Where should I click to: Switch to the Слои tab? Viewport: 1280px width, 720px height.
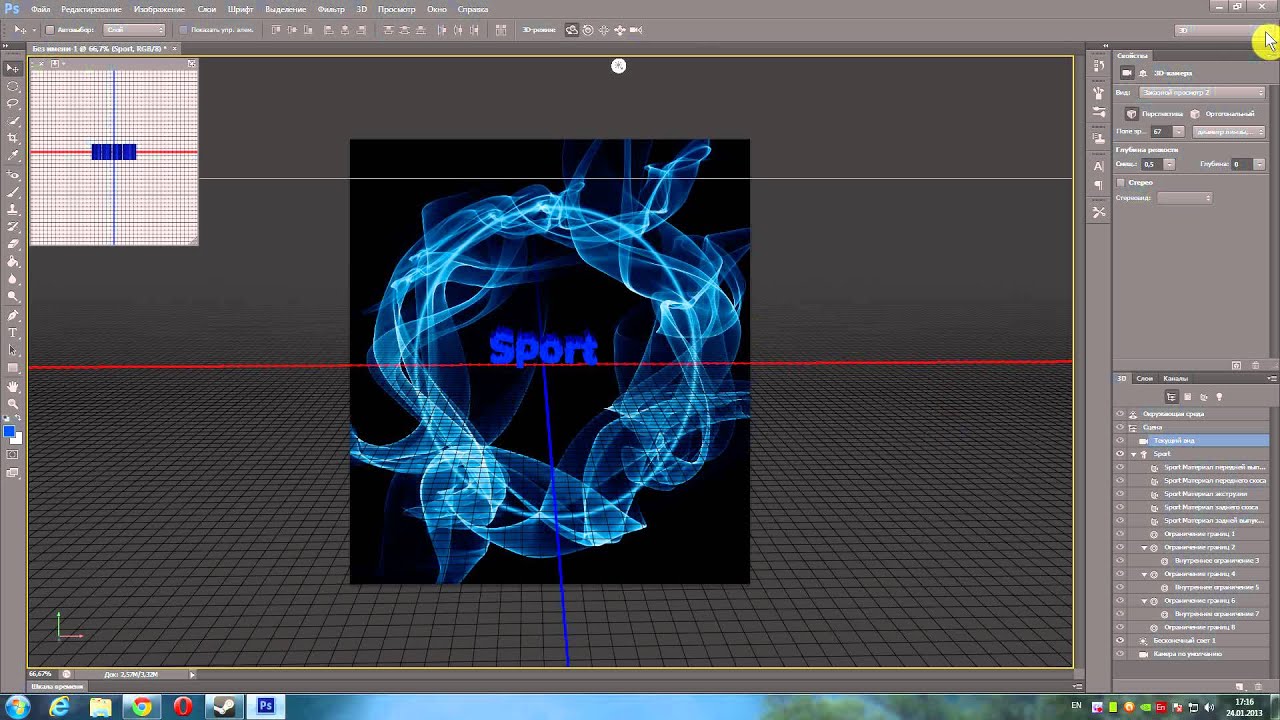tap(1145, 378)
